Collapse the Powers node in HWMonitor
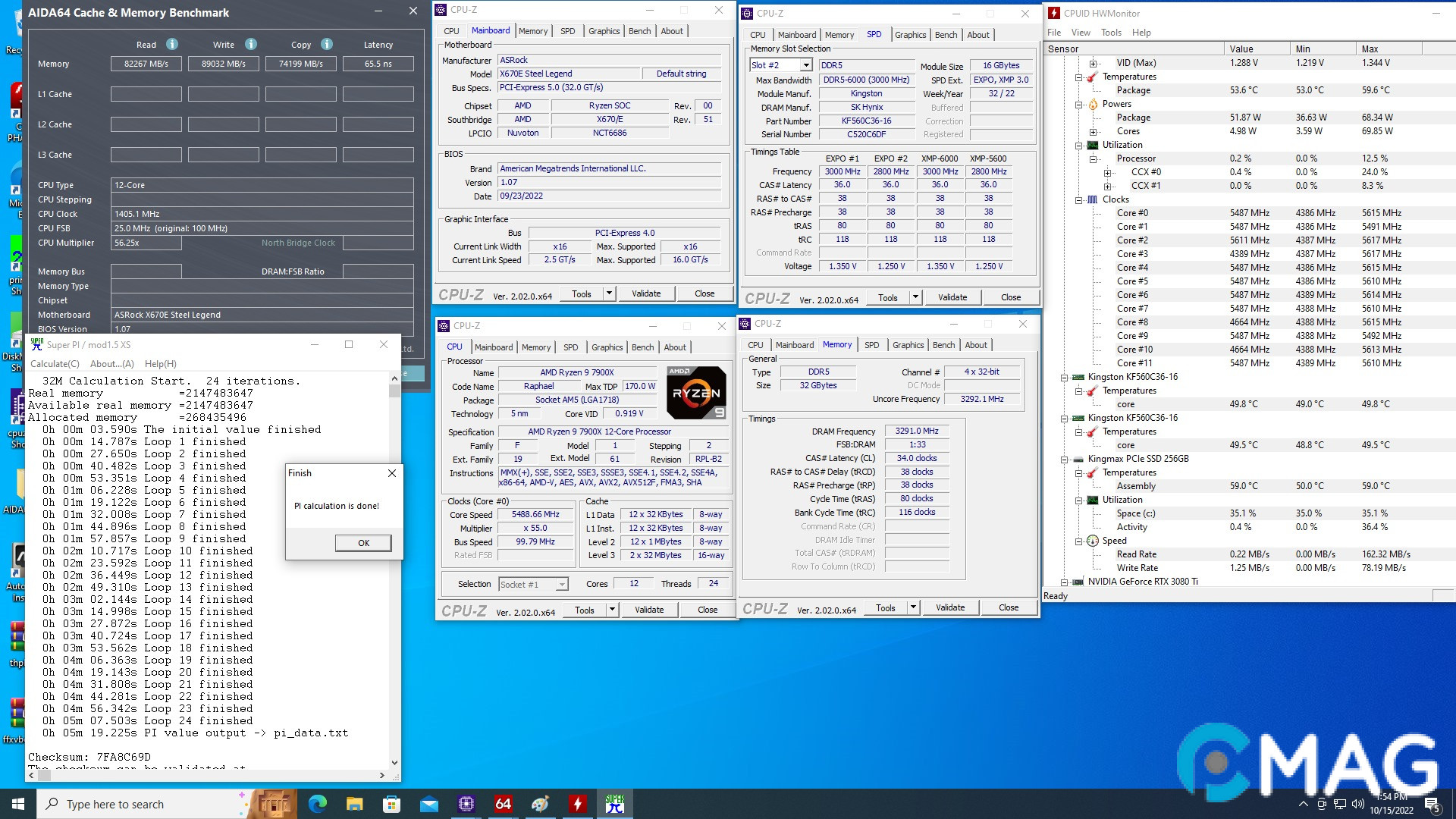The width and height of the screenshot is (1456, 819). pyautogui.click(x=1078, y=105)
